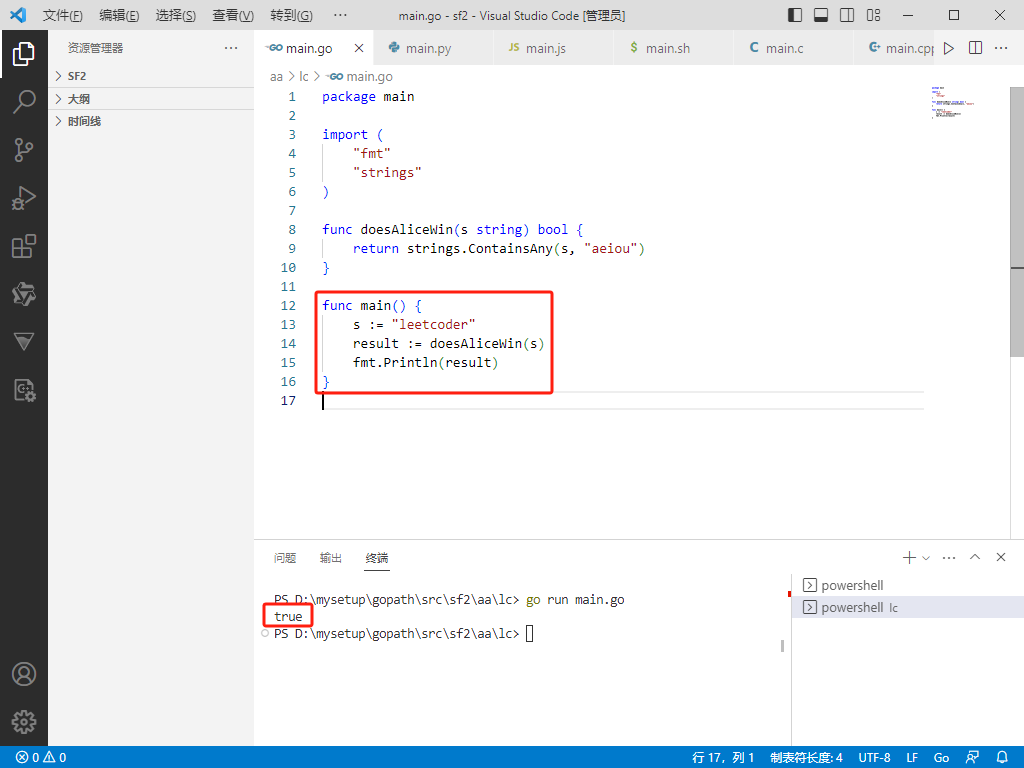Viewport: 1024px width, 768px height.
Task: Run the Go file with play button
Action: [949, 48]
